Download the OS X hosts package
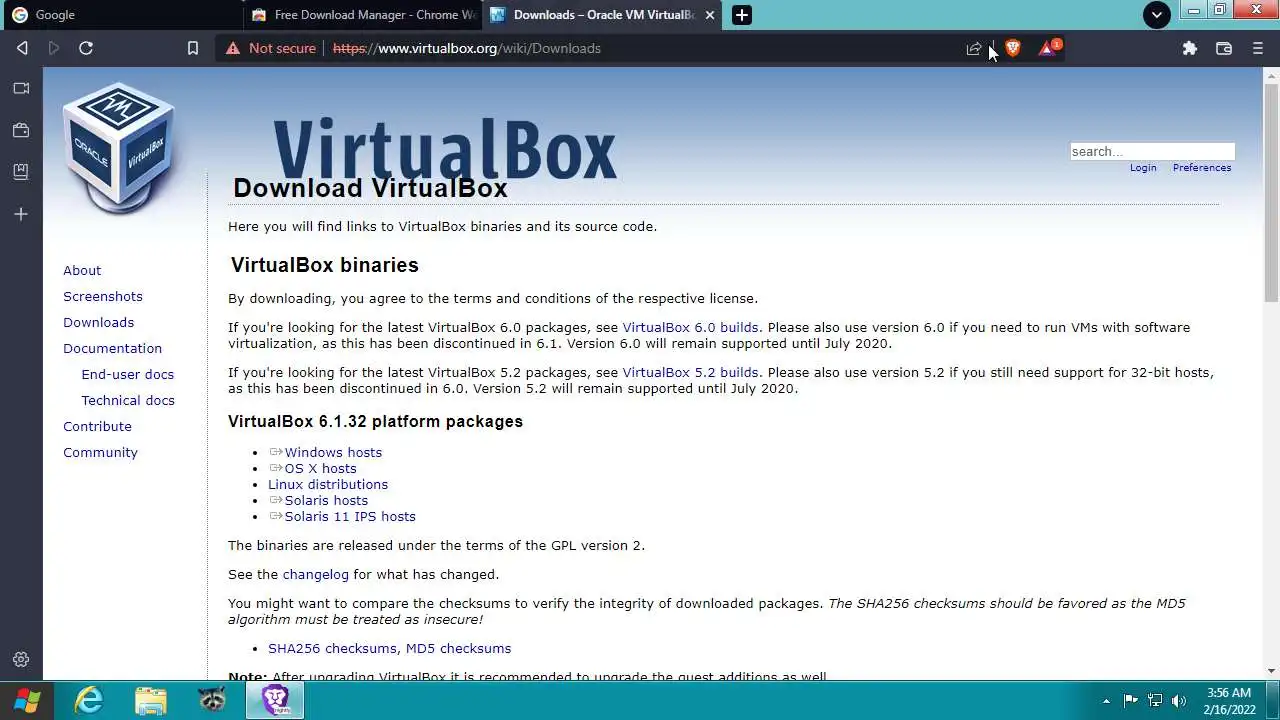This screenshot has width=1280, height=720. click(320, 468)
